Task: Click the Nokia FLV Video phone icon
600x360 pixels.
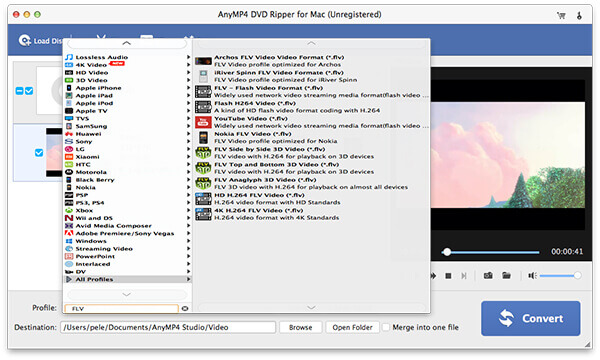Action: click(x=203, y=138)
